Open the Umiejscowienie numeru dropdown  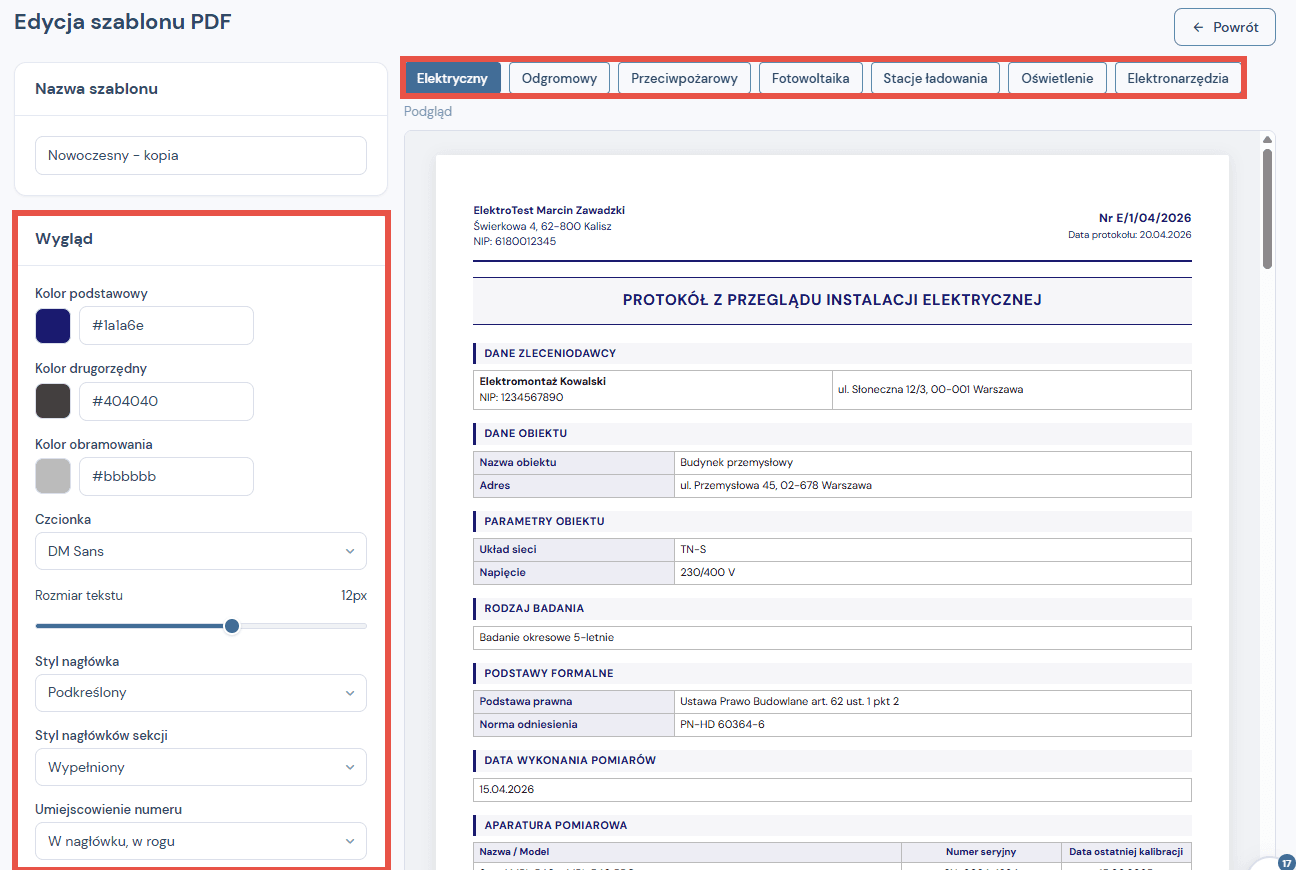tap(201, 841)
